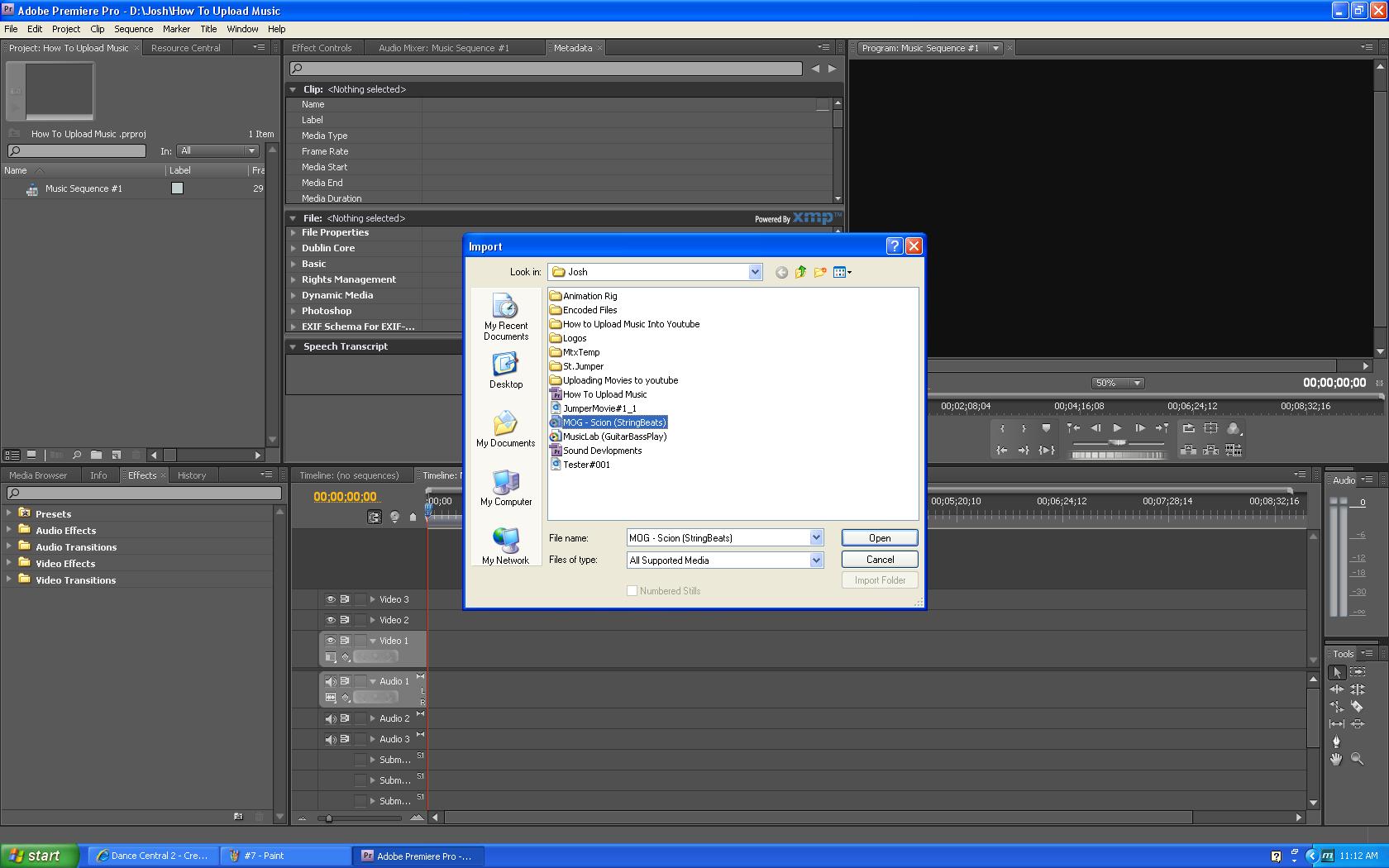The image size is (1389, 868).
Task: Check the Numbered Stills checkbox
Action: [x=632, y=591]
